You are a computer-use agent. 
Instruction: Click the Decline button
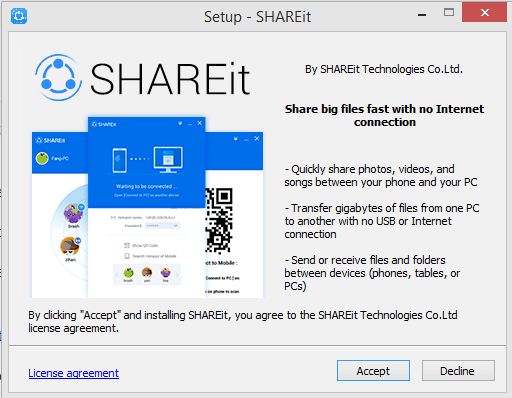(x=458, y=370)
